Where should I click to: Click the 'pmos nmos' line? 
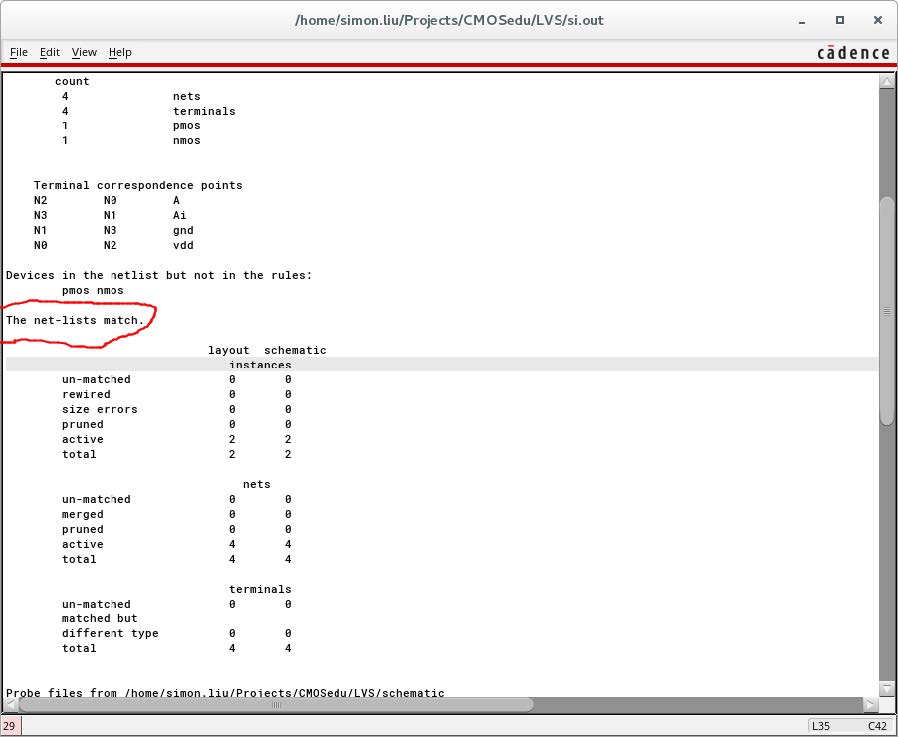point(92,290)
